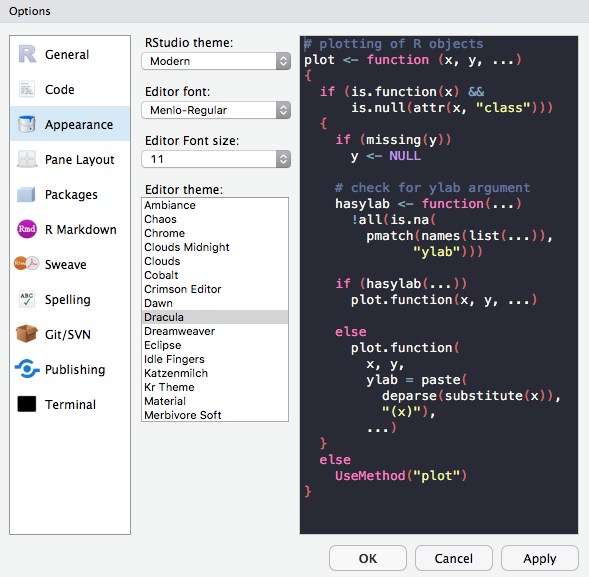The image size is (589, 577).
Task: Click the Packages box icon
Action: tap(26, 195)
